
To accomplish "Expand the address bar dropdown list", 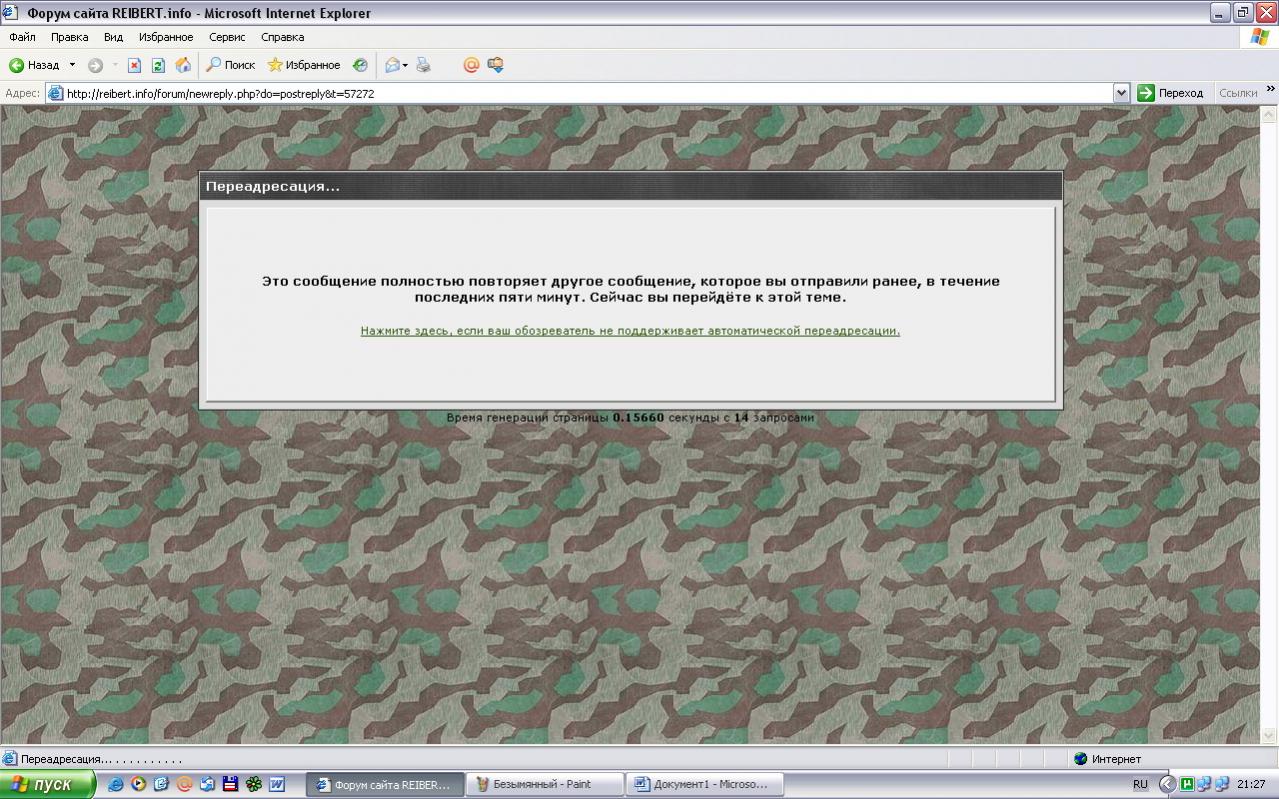I will (1121, 93).
